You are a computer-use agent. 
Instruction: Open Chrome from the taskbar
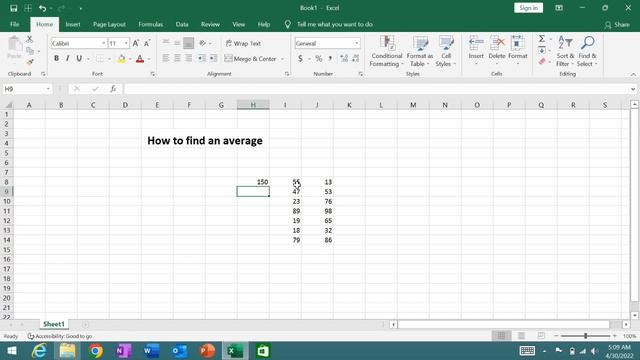pyautogui.click(x=96, y=351)
